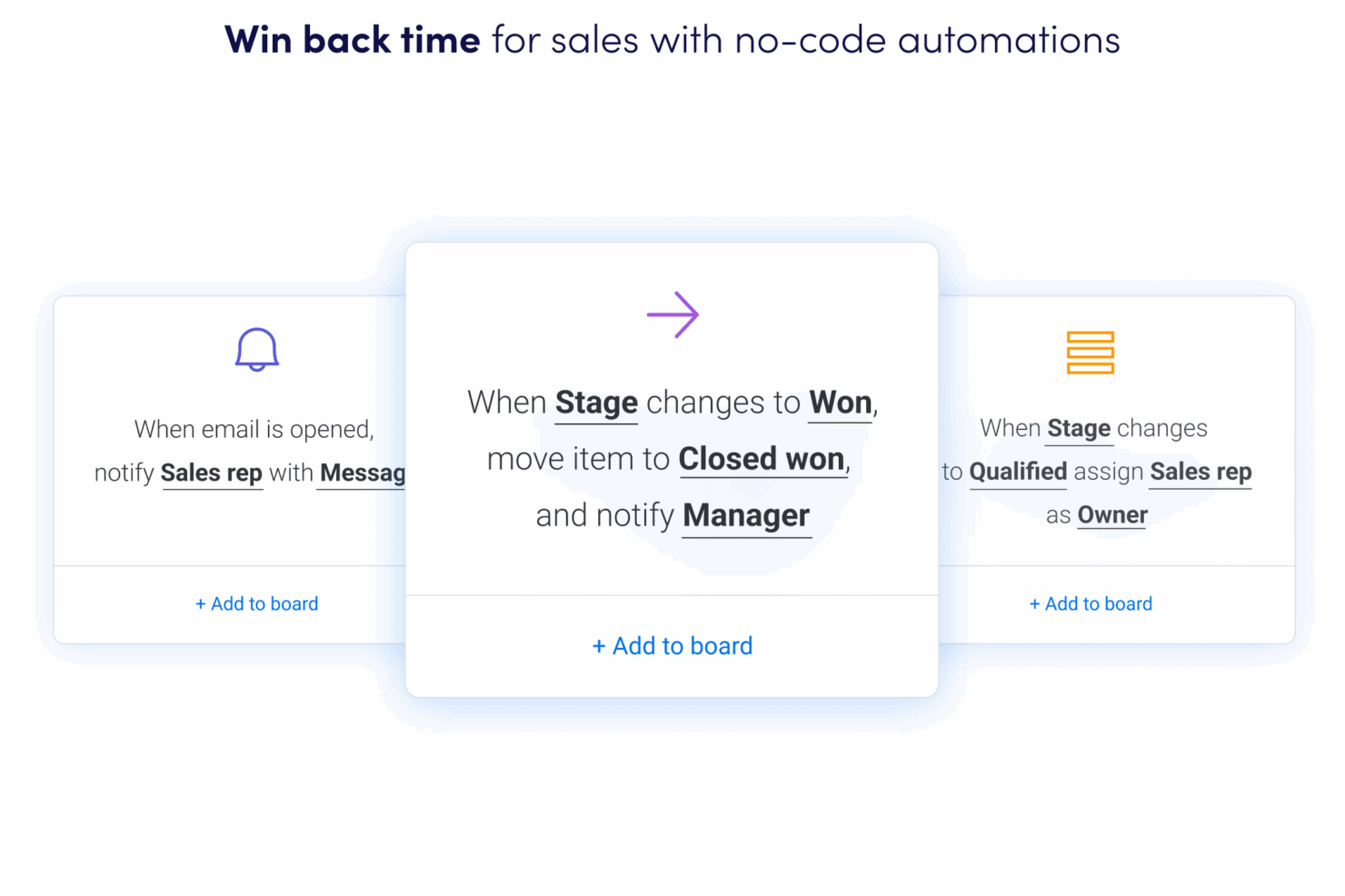The height and width of the screenshot is (896, 1345).
Task: Click the bold "Win back time" heading
Action: tap(353, 41)
